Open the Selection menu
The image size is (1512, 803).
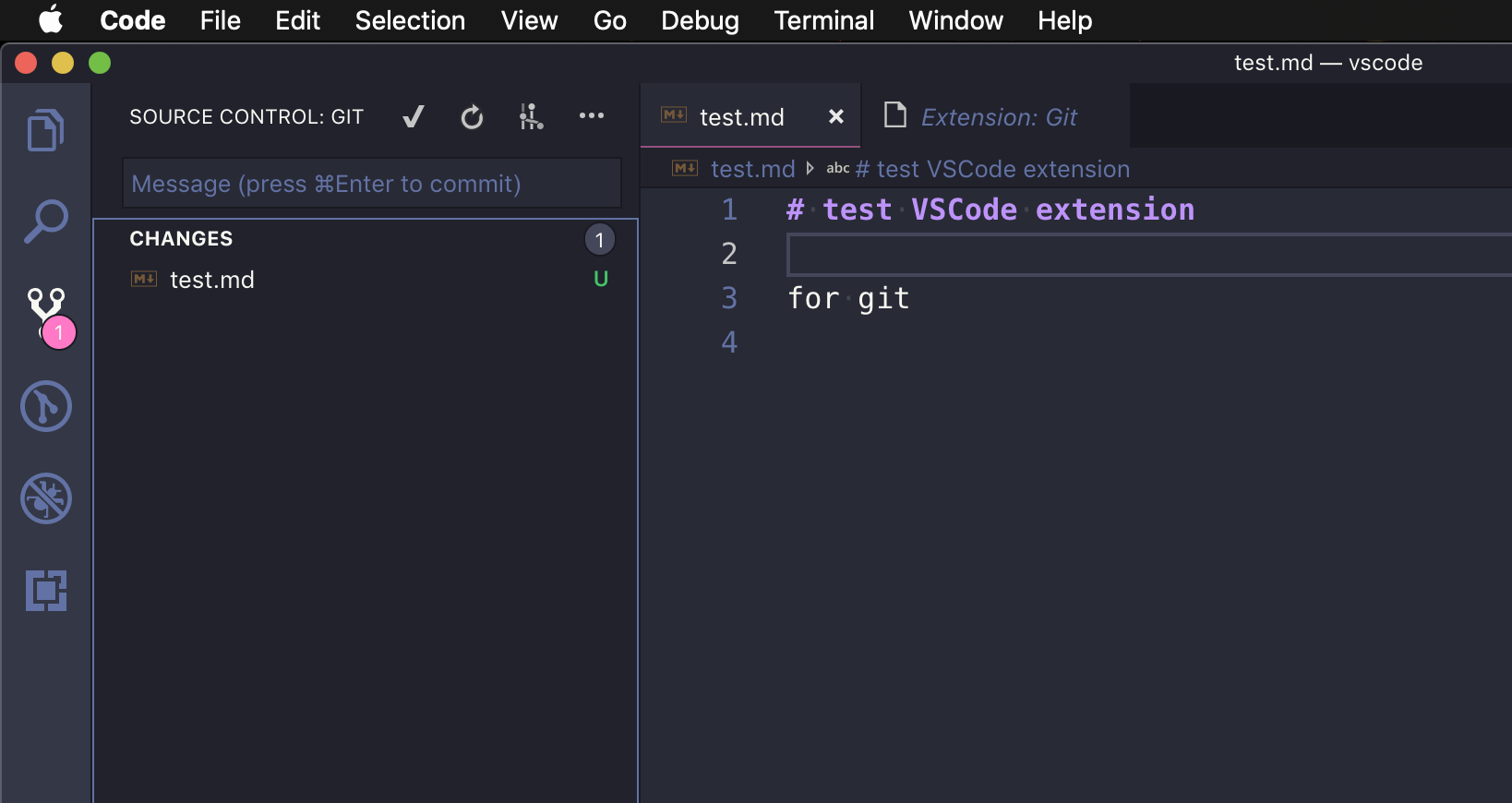click(410, 20)
